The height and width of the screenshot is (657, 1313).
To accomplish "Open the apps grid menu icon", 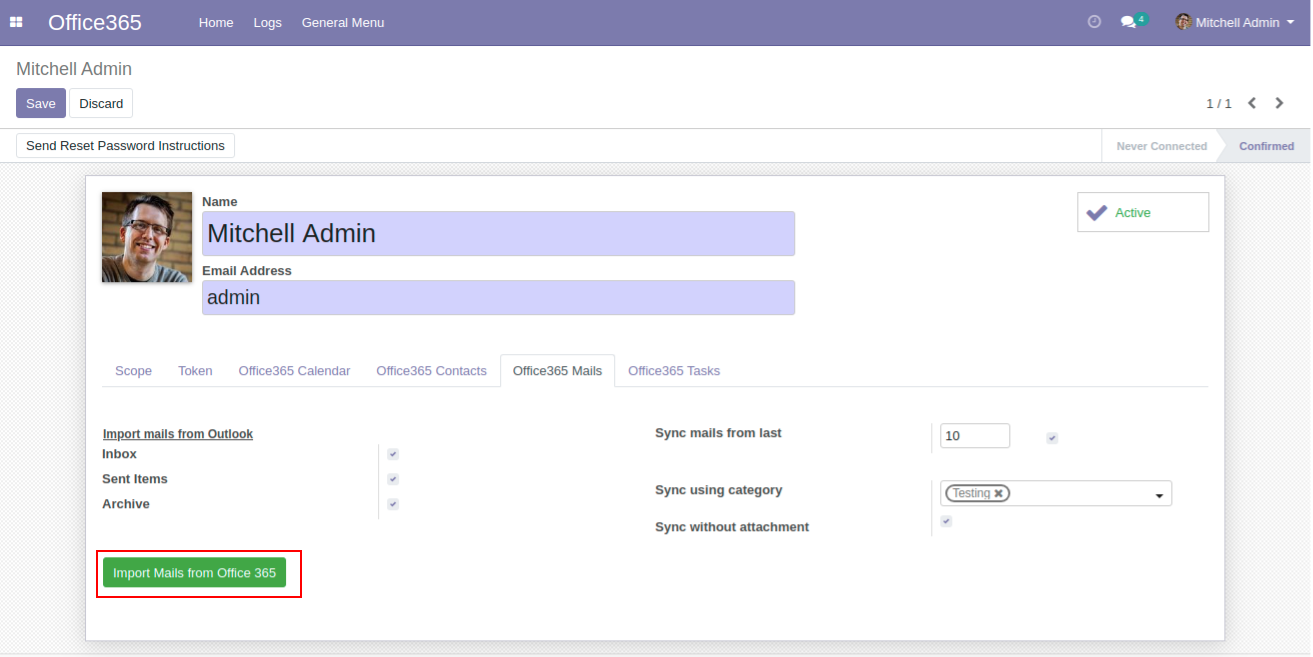I will (16, 22).
